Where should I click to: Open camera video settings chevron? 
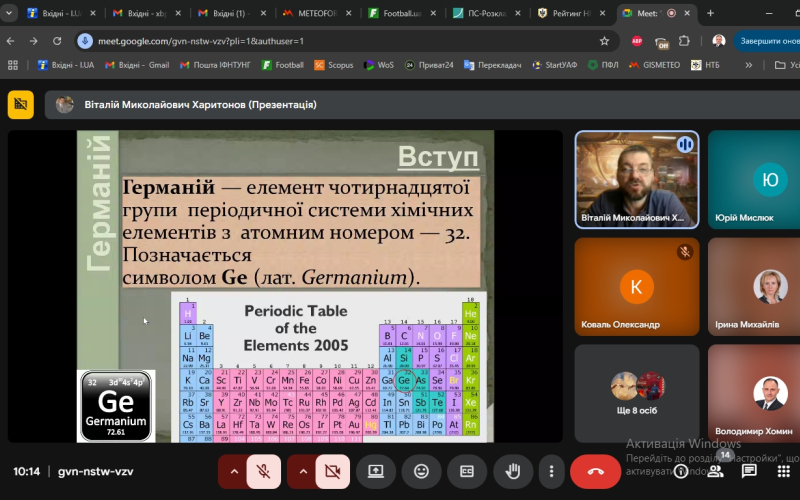(x=303, y=471)
